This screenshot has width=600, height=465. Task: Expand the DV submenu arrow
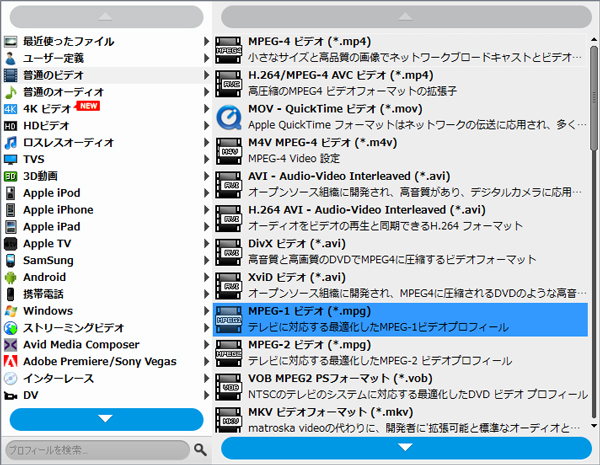point(207,395)
